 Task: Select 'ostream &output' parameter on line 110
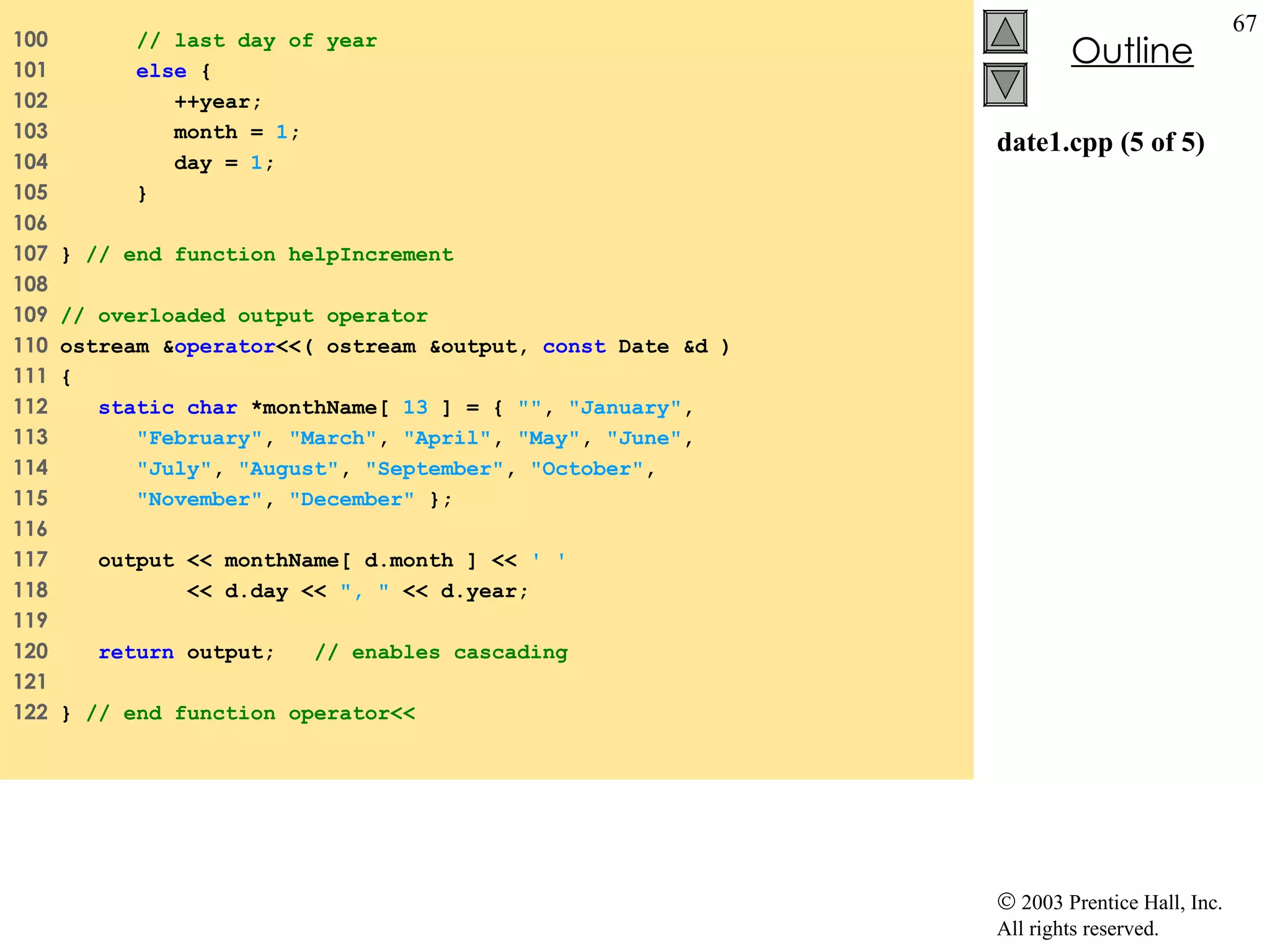pos(422,346)
